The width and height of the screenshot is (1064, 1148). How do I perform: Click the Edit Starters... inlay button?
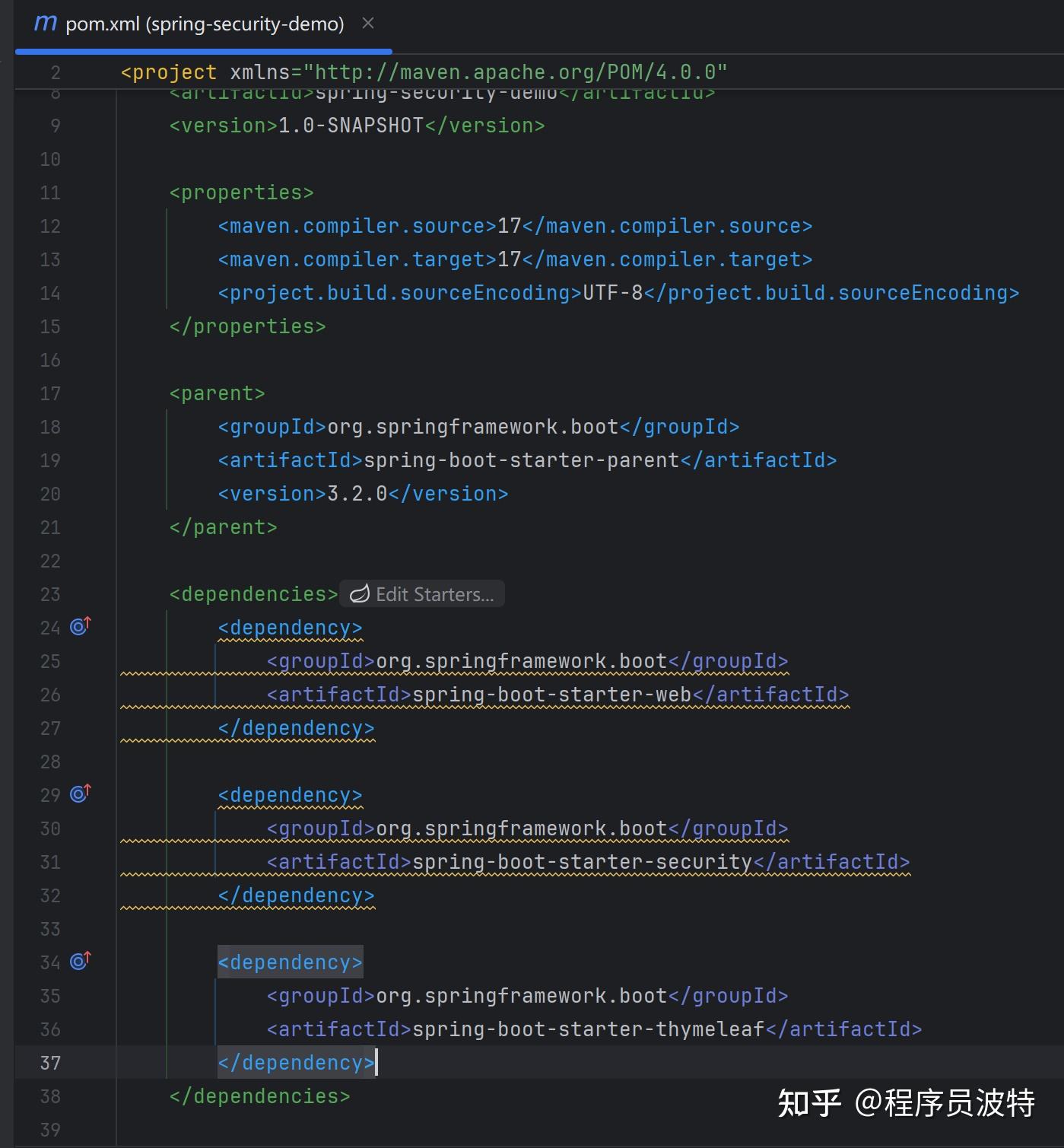[422, 594]
